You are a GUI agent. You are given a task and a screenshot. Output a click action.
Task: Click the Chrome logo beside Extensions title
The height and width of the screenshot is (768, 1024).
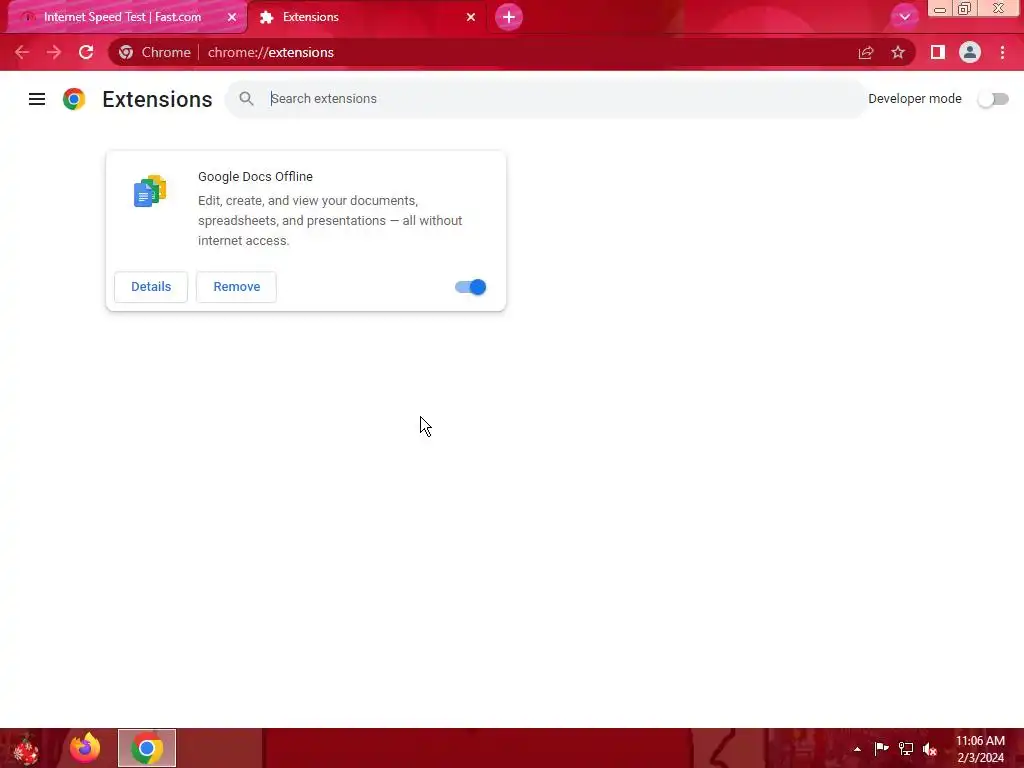click(74, 99)
